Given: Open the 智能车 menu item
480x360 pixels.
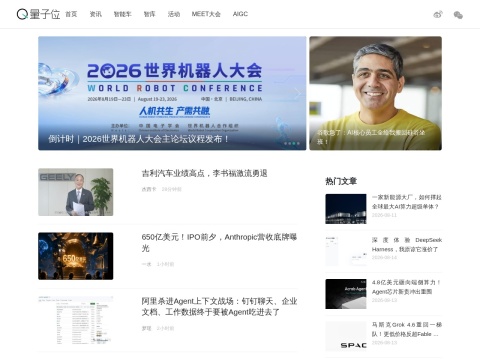Looking at the screenshot, I should [x=123, y=14].
